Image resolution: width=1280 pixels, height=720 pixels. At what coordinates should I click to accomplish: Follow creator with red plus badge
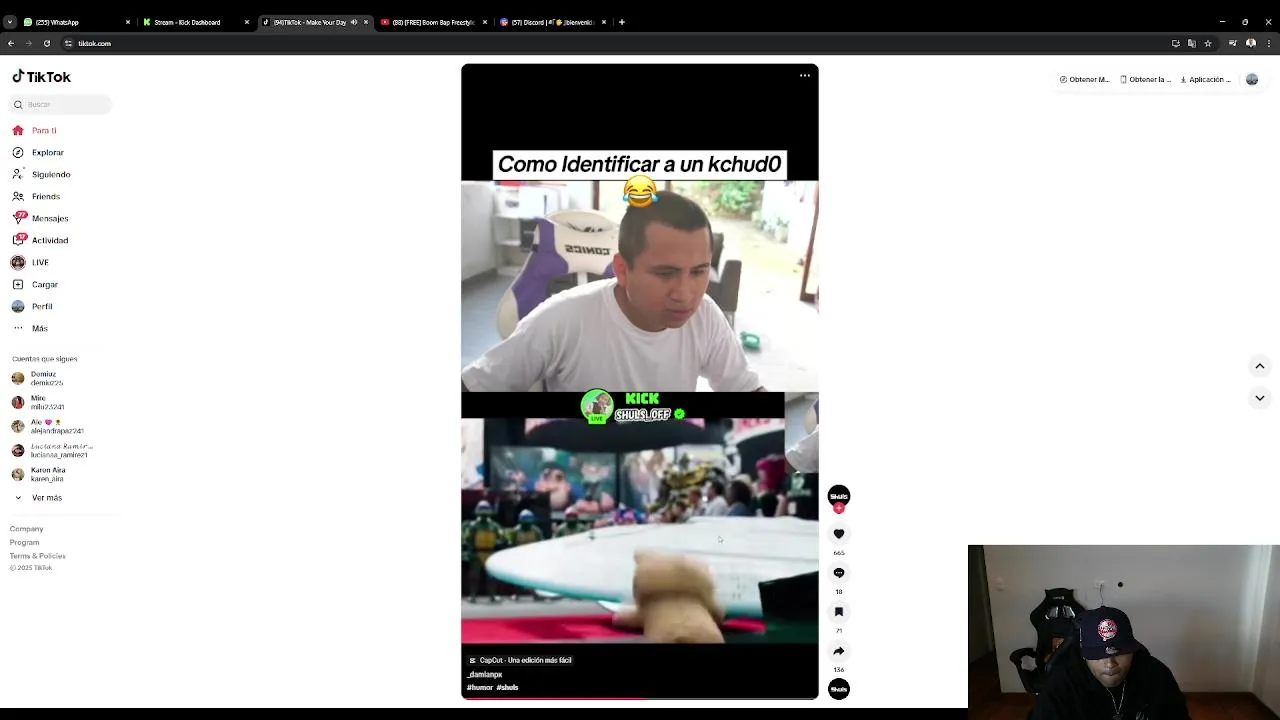point(839,508)
